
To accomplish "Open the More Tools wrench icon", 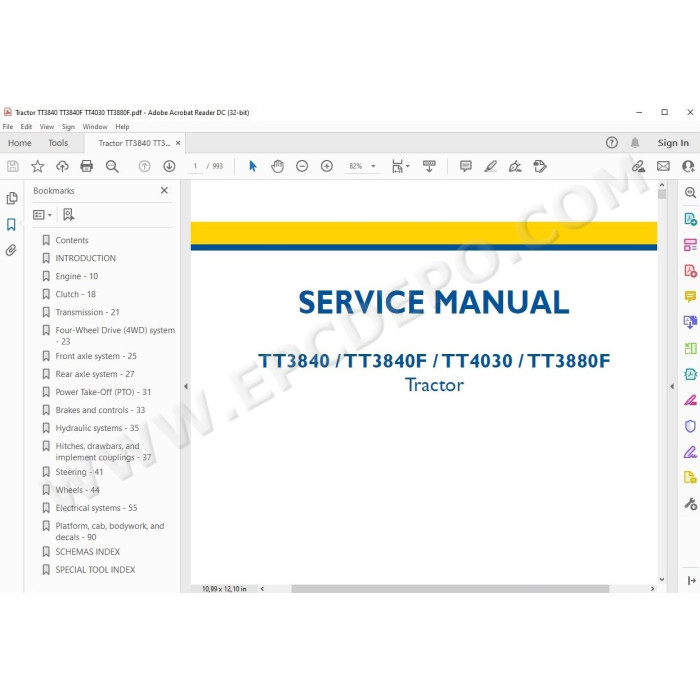I will tap(690, 504).
